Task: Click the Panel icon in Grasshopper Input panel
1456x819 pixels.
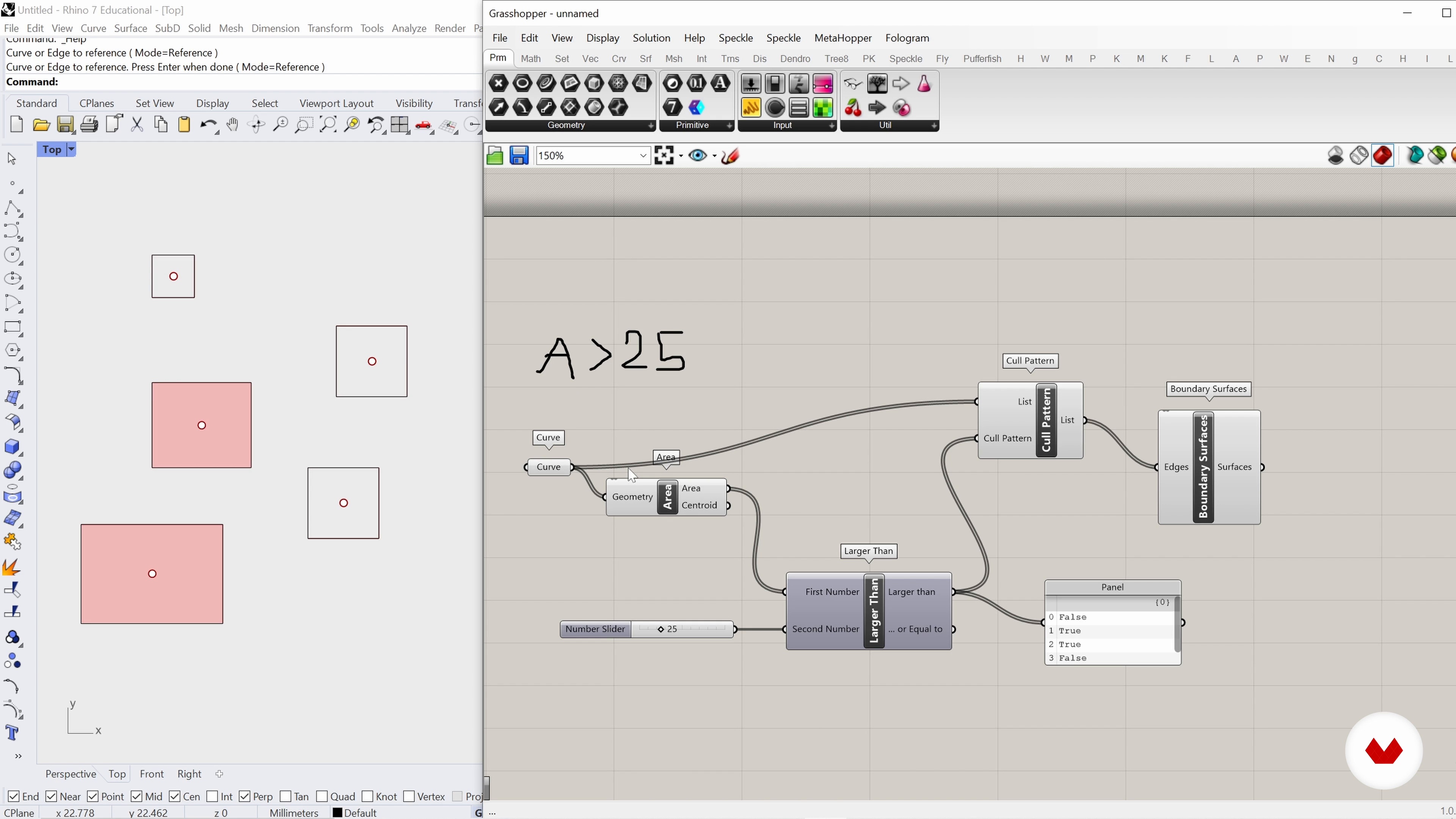Action: click(751, 107)
